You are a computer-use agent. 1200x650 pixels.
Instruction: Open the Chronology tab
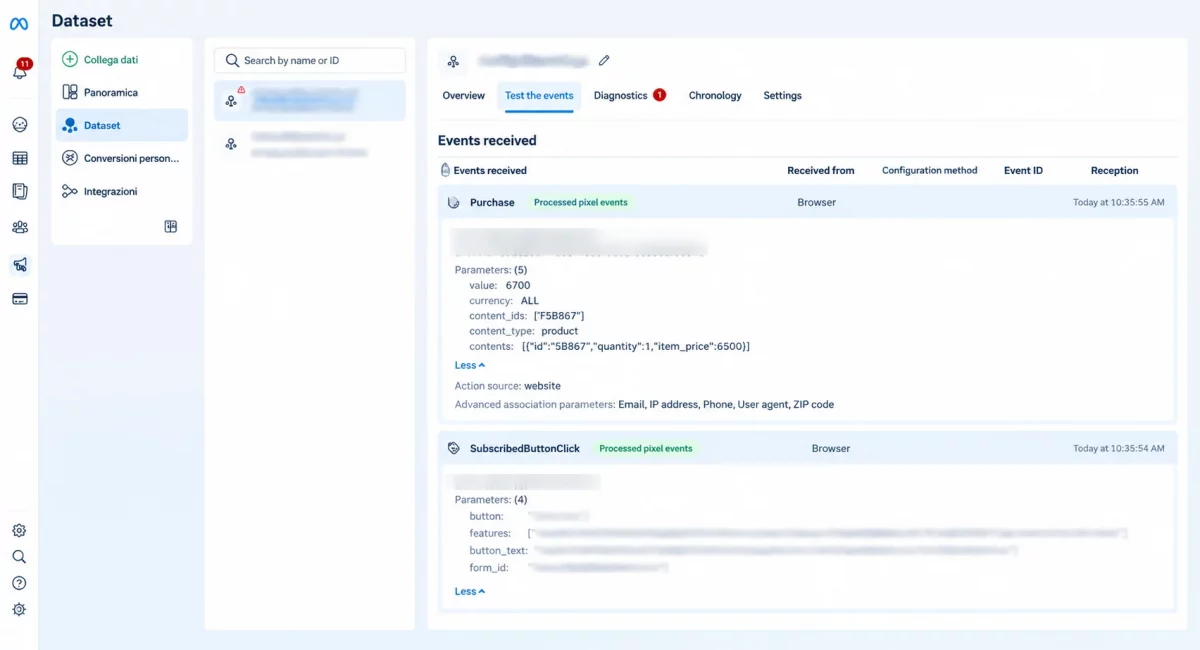pos(715,96)
